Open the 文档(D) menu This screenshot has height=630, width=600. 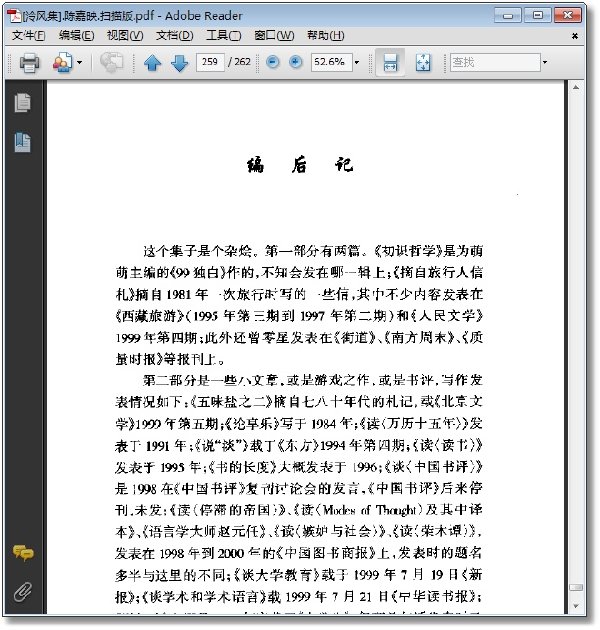click(174, 36)
